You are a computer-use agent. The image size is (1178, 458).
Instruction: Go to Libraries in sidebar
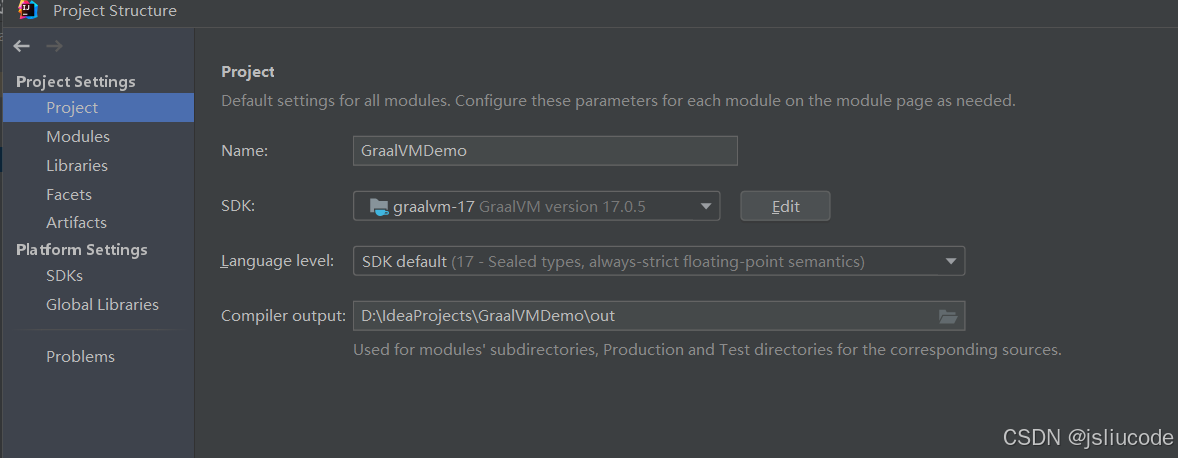pyautogui.click(x=77, y=165)
